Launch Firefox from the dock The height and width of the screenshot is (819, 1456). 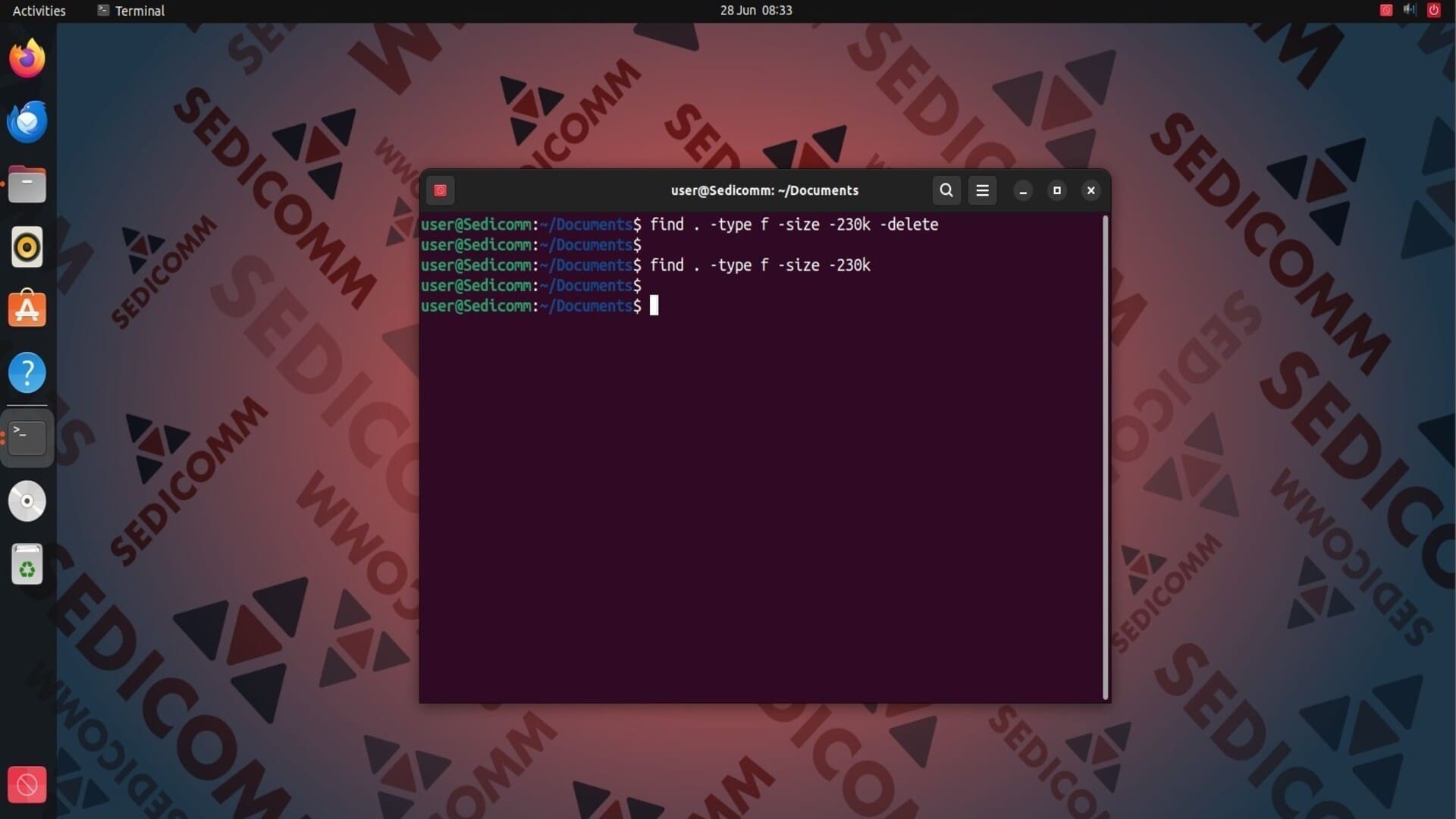pos(27,58)
